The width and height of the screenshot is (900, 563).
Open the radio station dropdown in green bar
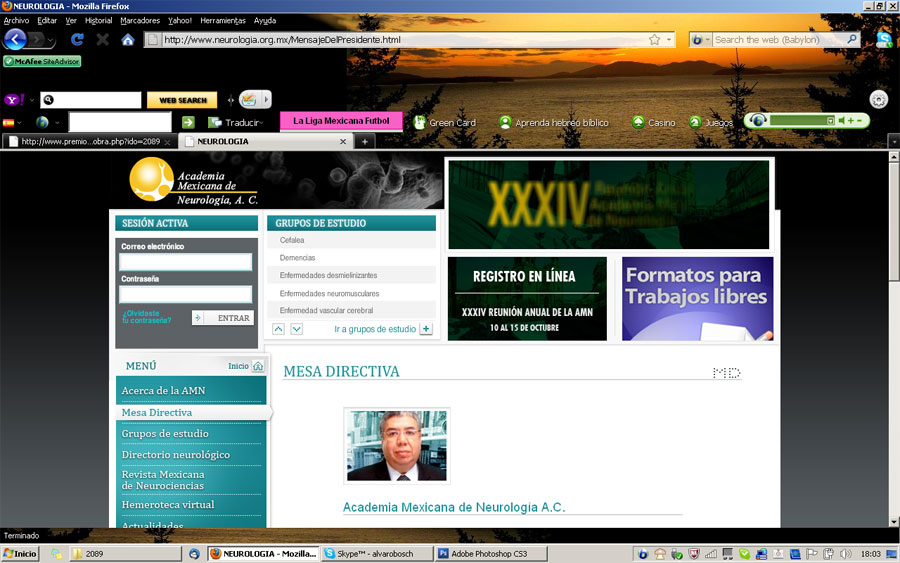[830, 121]
